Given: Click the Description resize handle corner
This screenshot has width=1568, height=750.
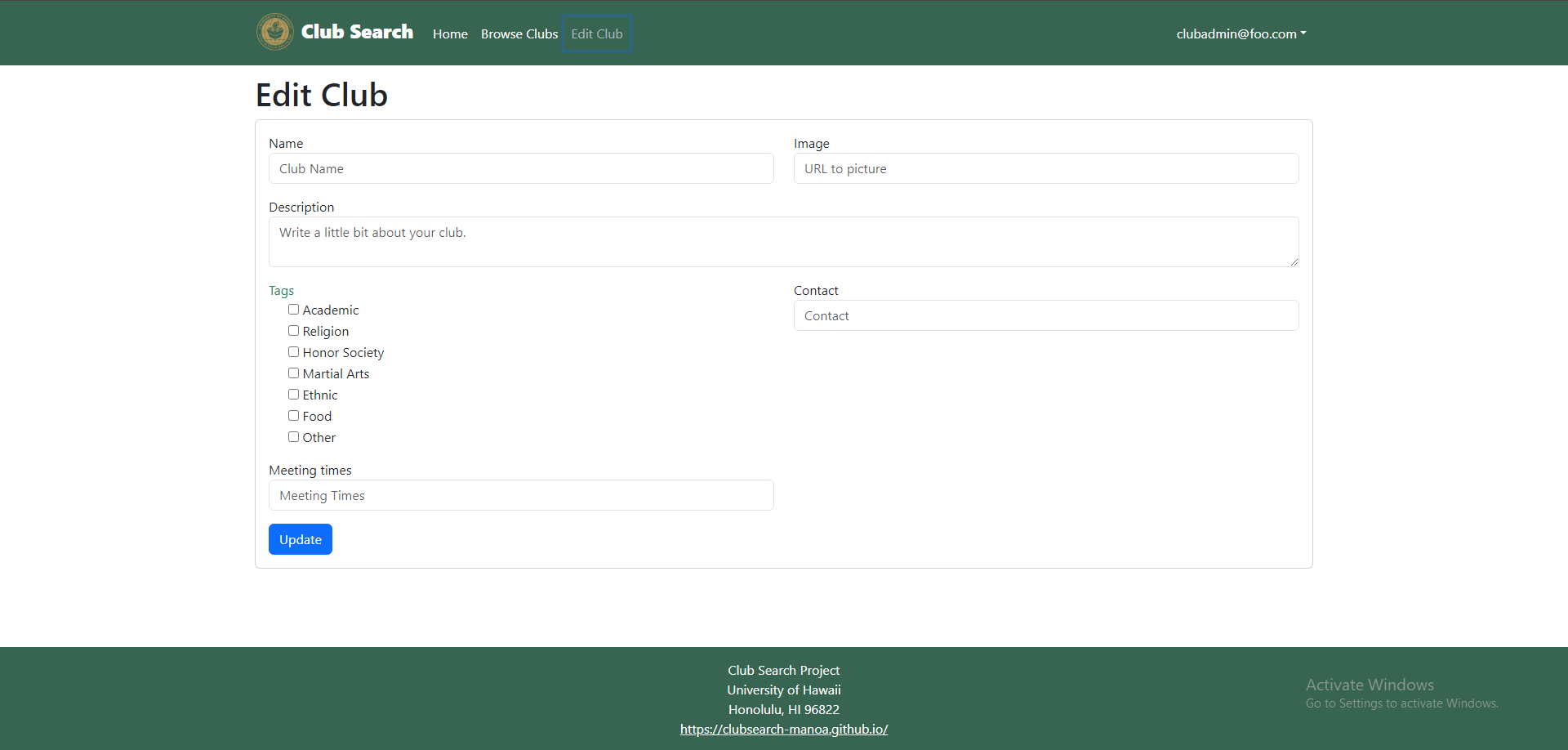Looking at the screenshot, I should click(x=1294, y=261).
